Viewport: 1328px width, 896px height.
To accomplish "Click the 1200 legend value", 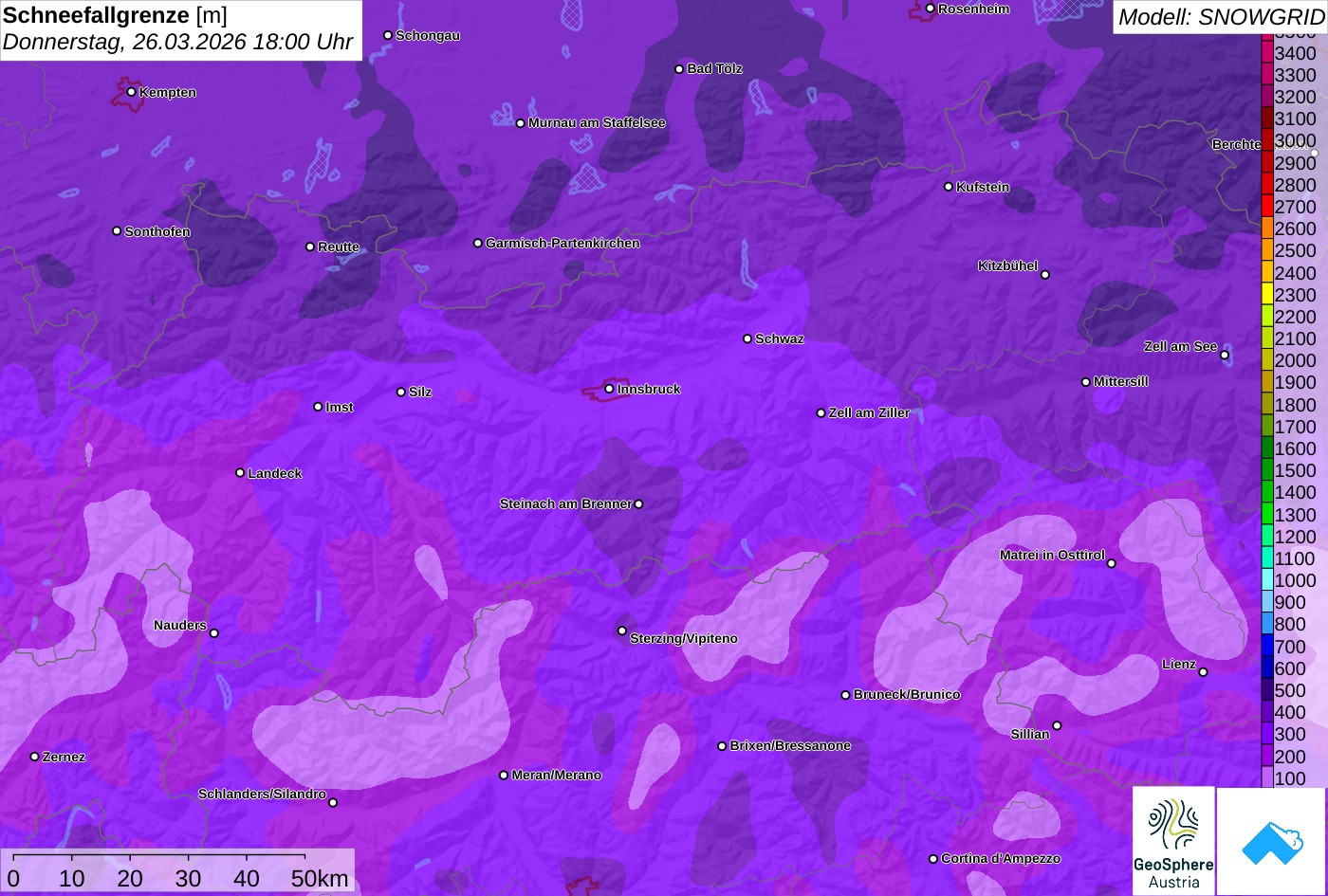I will tap(1296, 537).
